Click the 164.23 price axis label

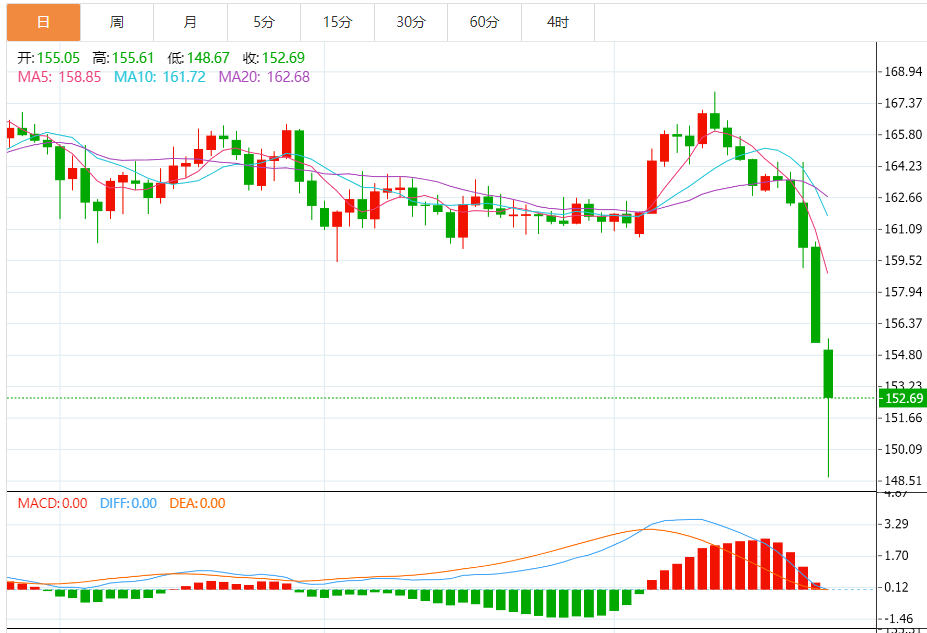903,166
